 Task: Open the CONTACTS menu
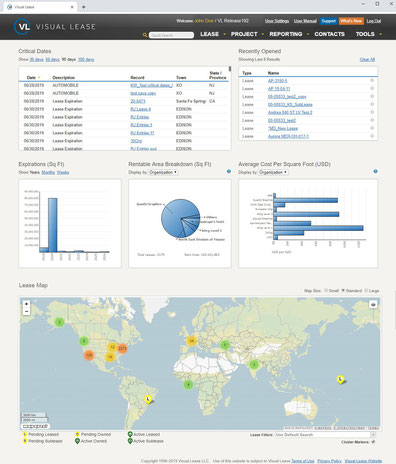(329, 34)
